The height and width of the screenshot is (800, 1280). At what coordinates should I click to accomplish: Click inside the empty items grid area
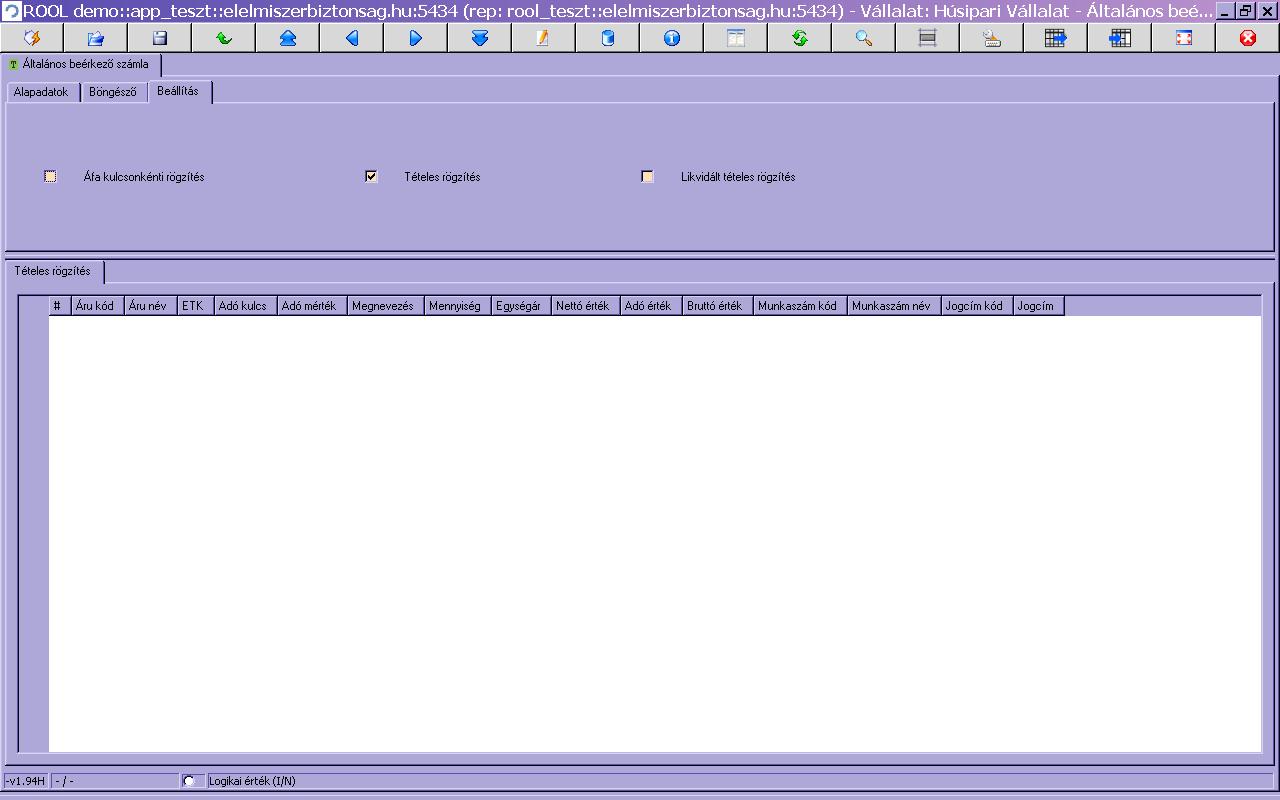(650, 530)
